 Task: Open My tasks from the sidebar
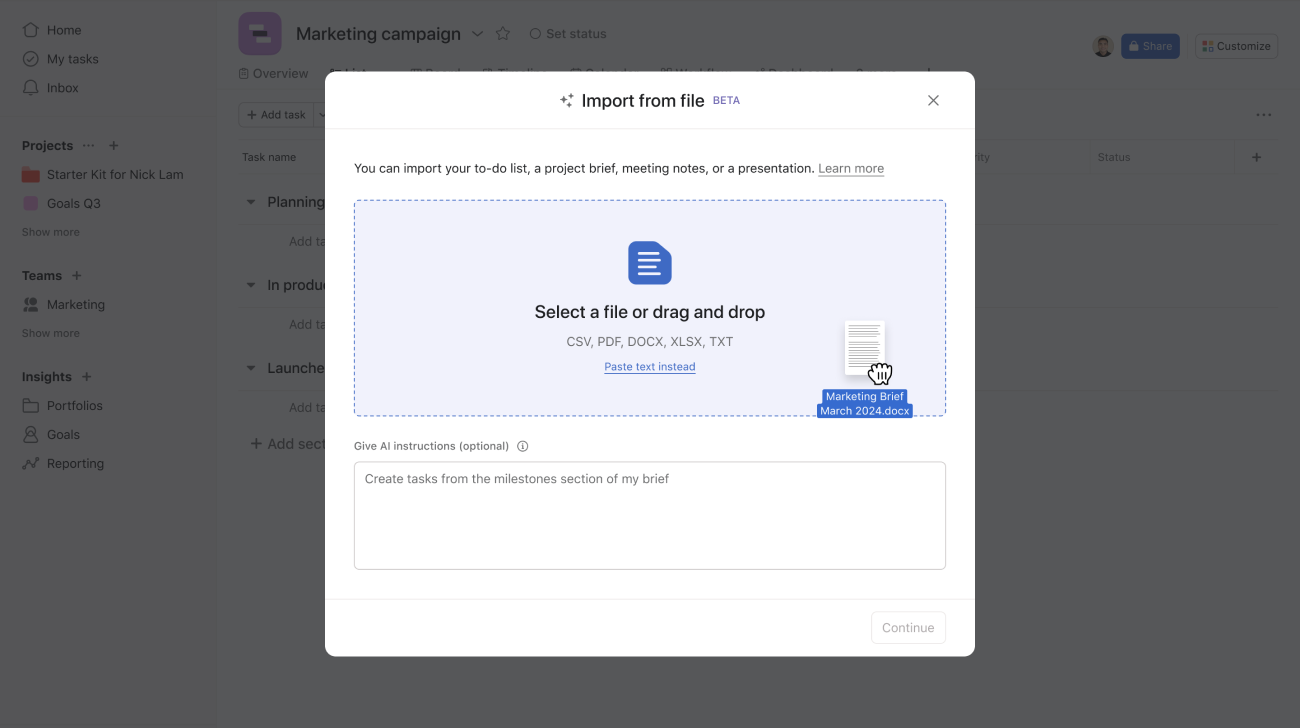tap(71, 58)
